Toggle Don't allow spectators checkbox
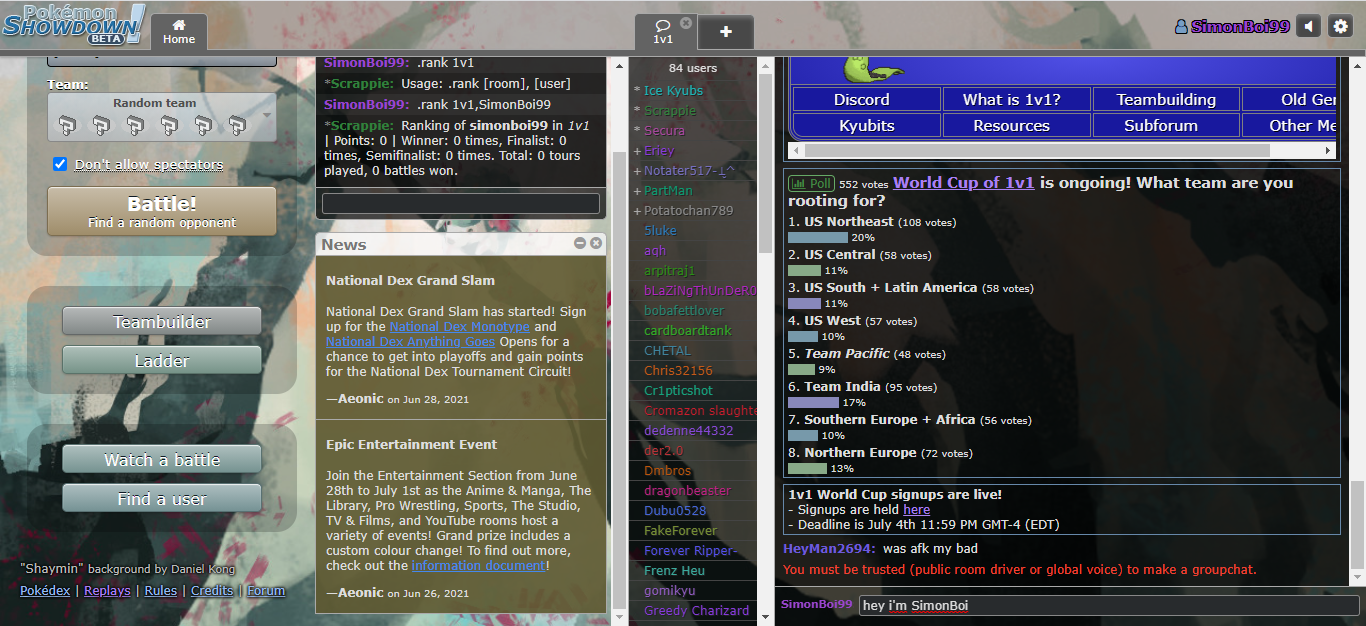The height and width of the screenshot is (626, 1366). 60,164
